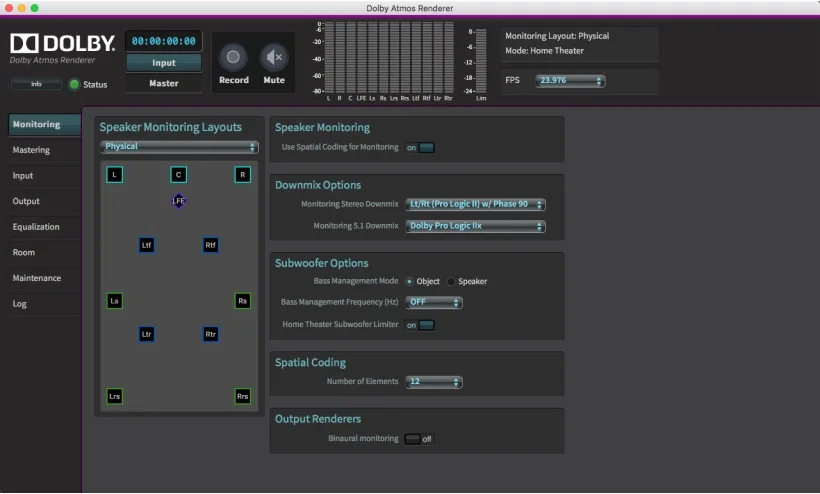Image resolution: width=820 pixels, height=494 pixels.
Task: Select the Ltf top front speaker
Action: [x=146, y=245]
